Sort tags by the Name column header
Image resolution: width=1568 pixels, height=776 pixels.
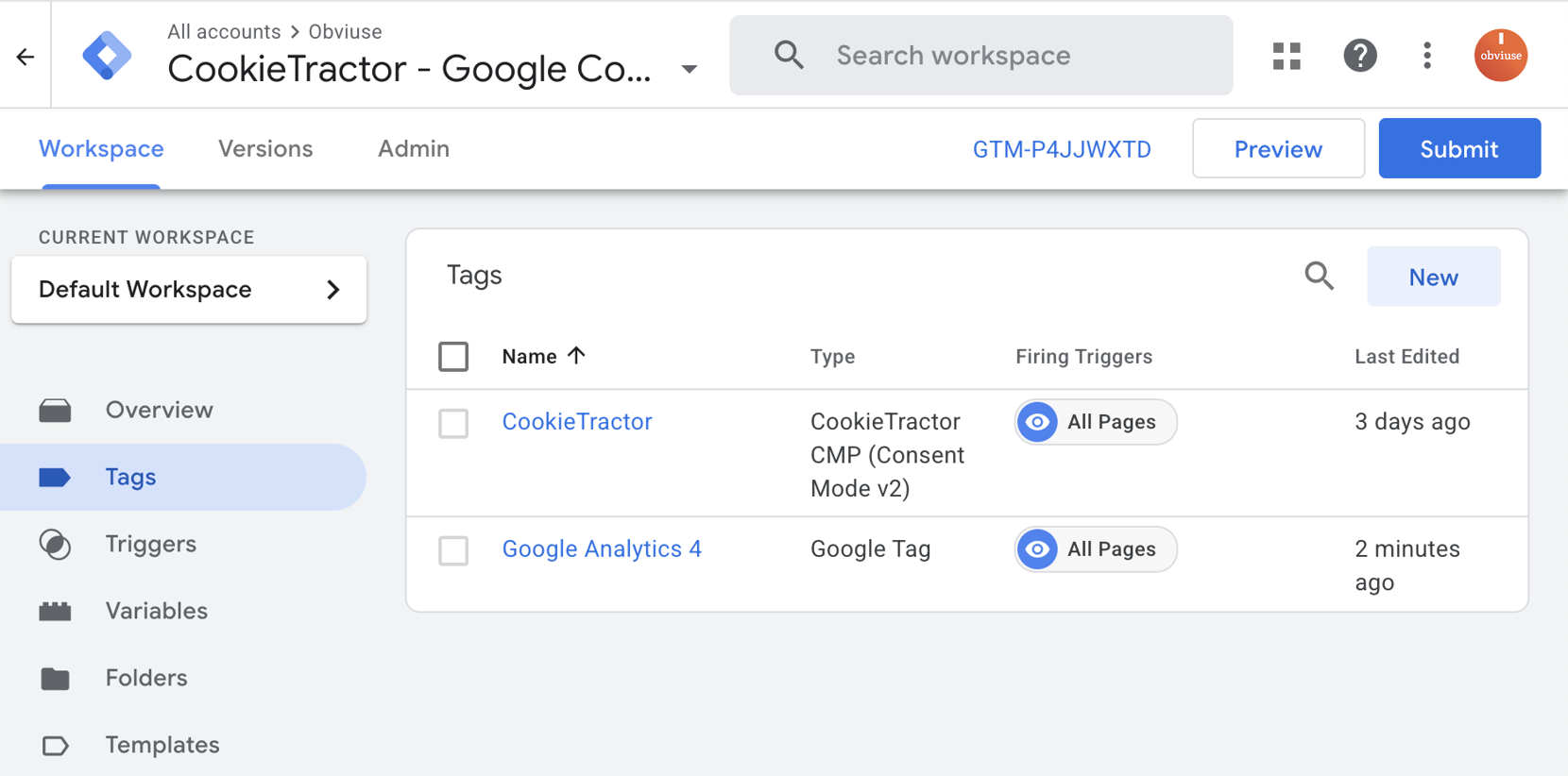(x=529, y=357)
